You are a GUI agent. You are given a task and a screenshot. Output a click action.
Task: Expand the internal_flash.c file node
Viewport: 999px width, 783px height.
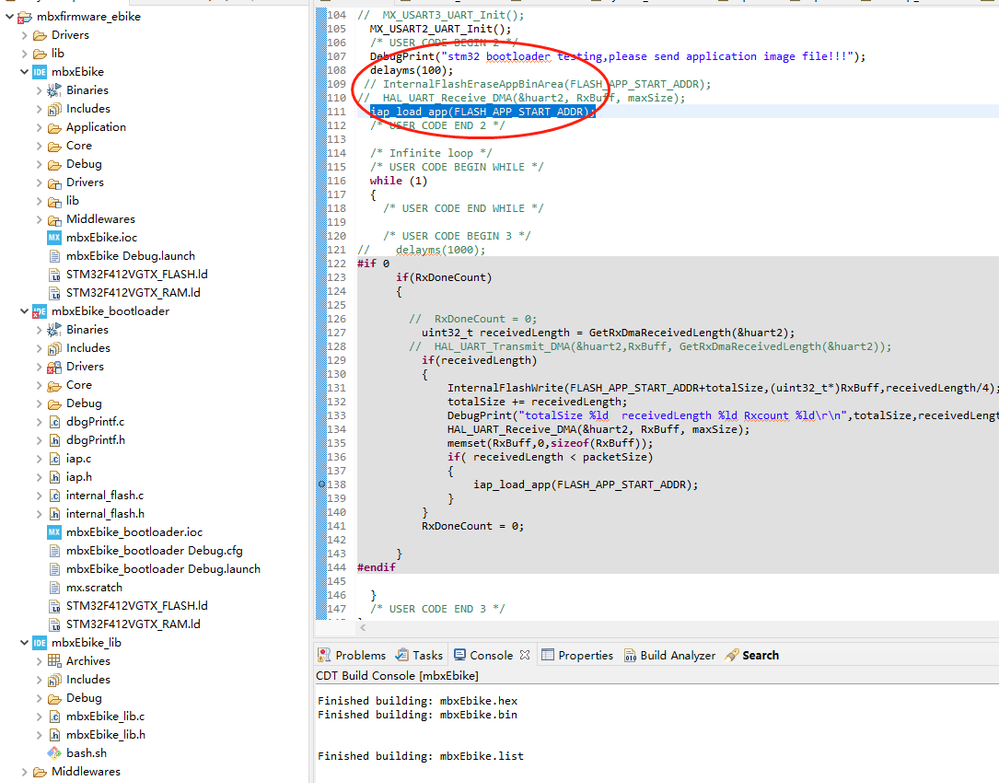[39, 496]
